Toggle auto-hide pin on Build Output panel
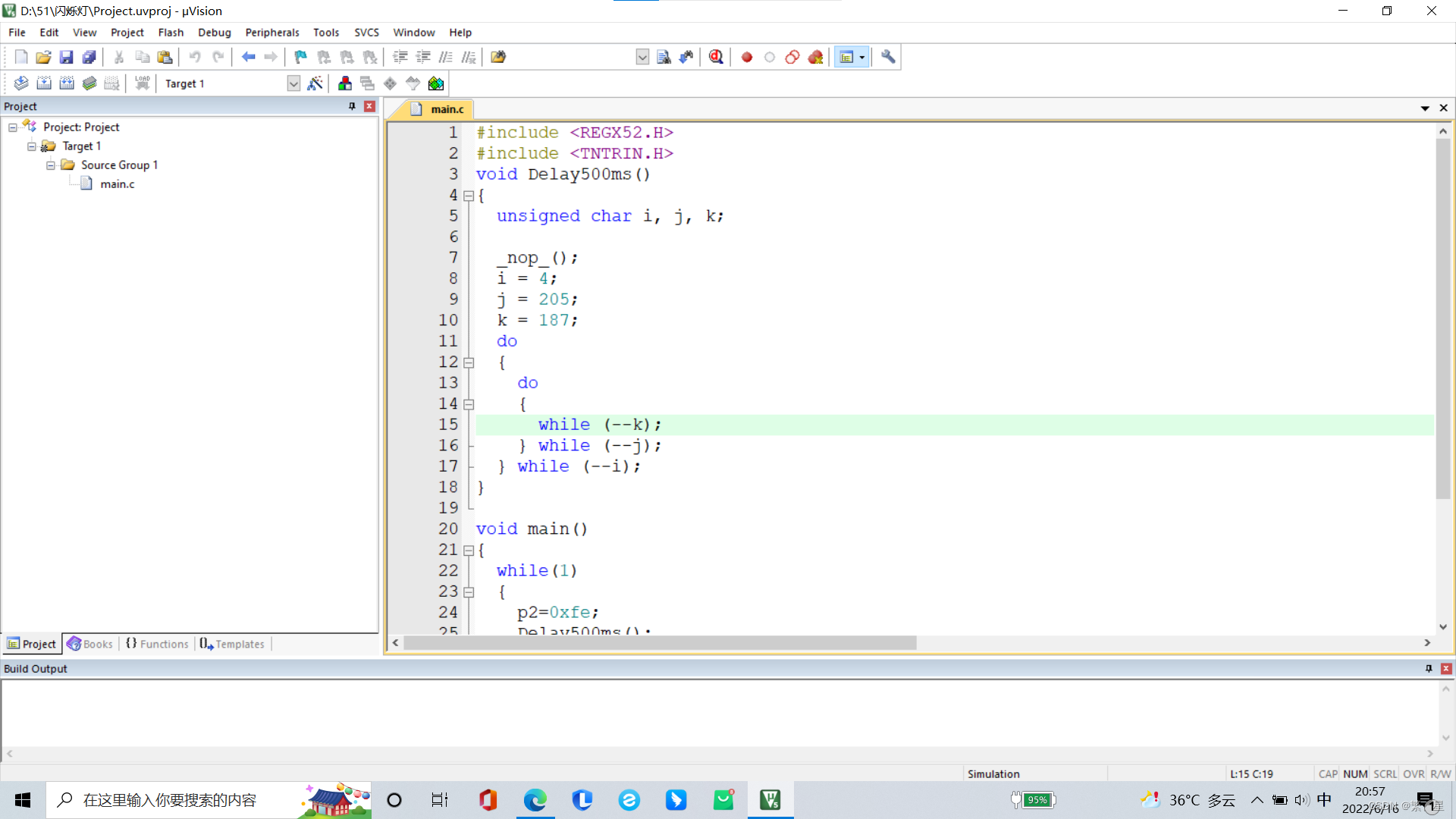This screenshot has width=1456, height=819. point(1429,669)
